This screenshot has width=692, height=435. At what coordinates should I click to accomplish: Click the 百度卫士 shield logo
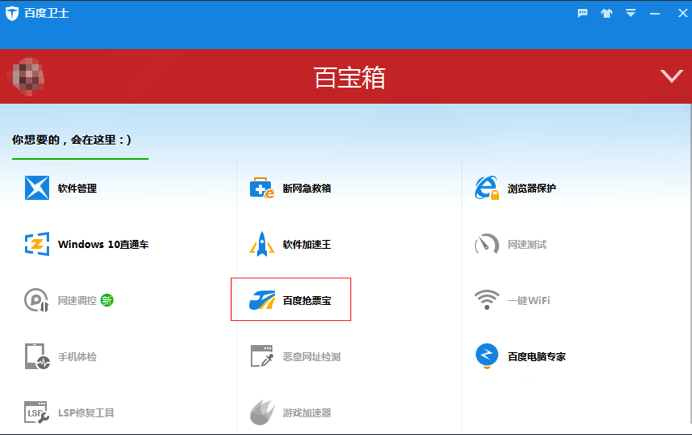[12, 13]
